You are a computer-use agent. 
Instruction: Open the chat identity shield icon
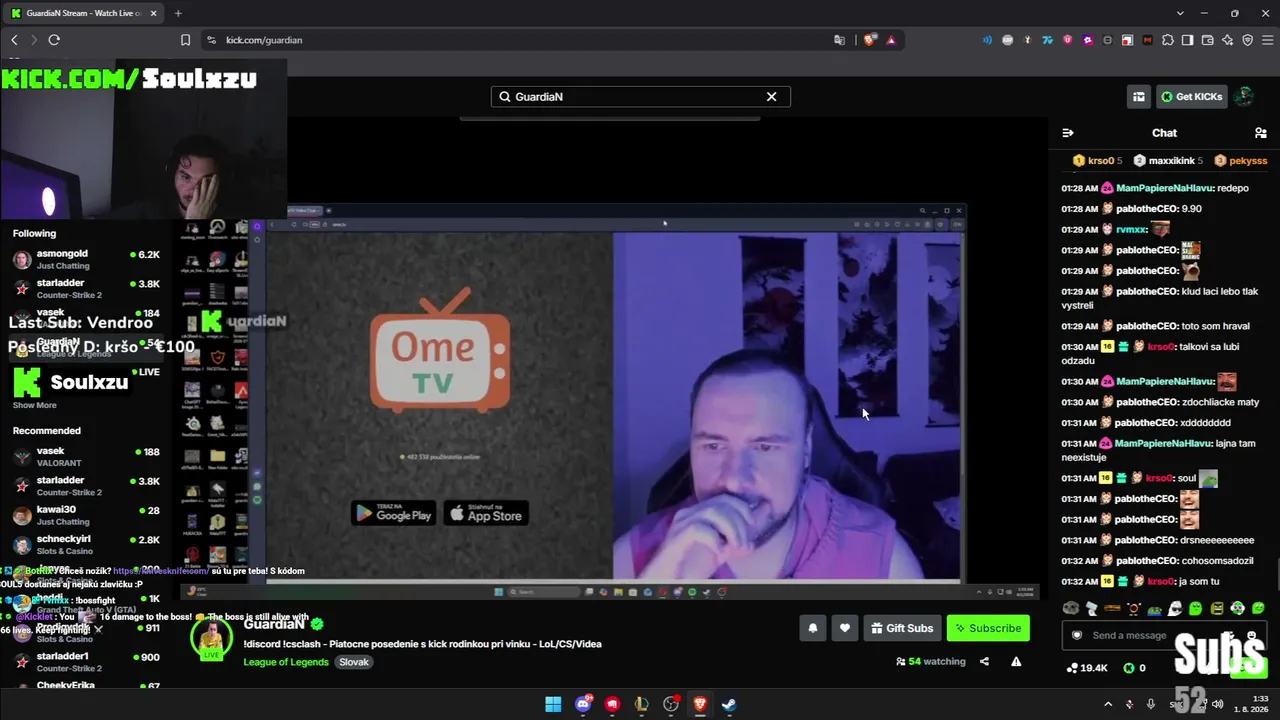pos(1077,635)
